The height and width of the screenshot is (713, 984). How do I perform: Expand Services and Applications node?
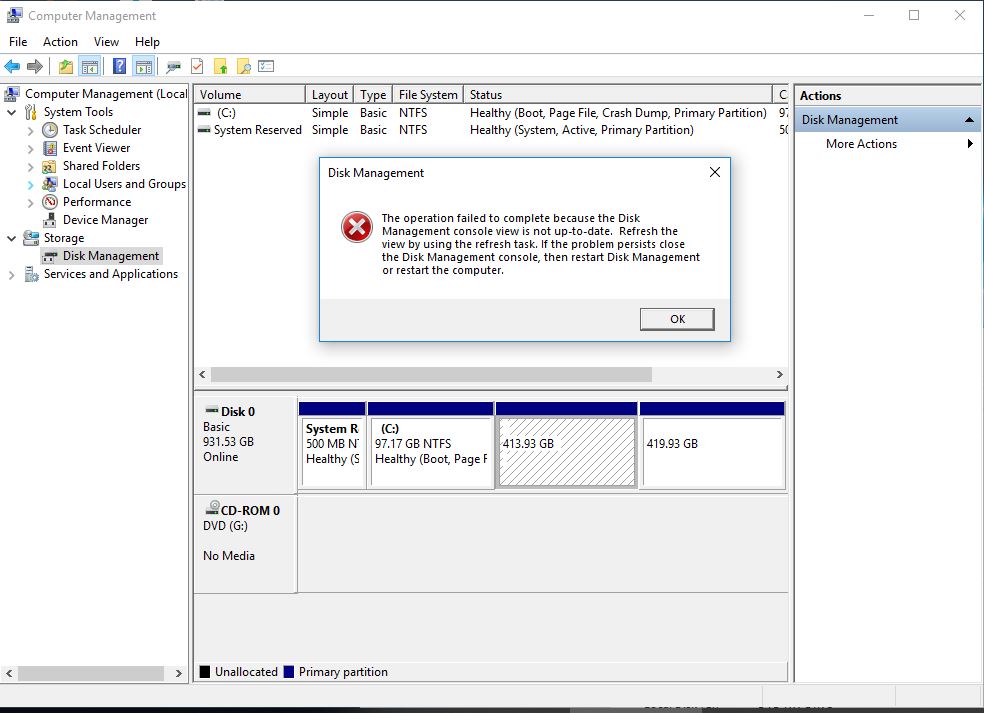pyautogui.click(x=12, y=274)
